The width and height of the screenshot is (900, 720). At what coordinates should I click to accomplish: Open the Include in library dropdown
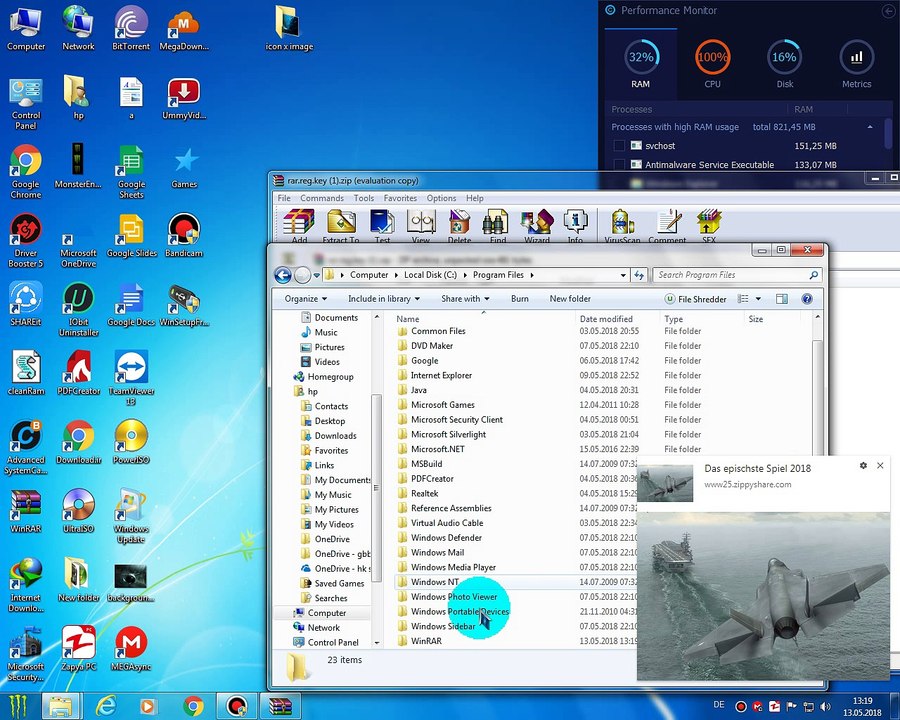coord(384,299)
